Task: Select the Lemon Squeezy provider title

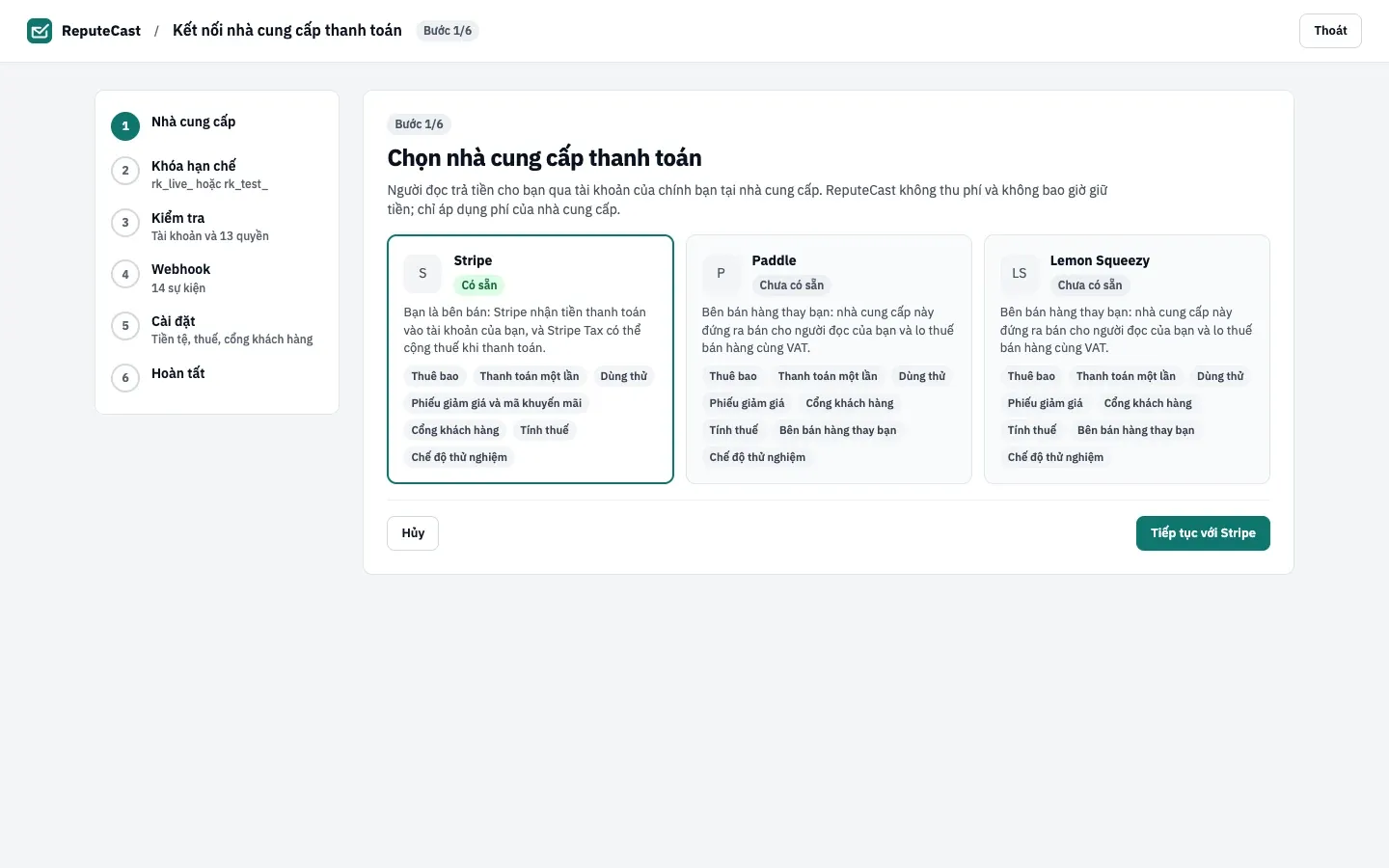Action: pos(1100,260)
